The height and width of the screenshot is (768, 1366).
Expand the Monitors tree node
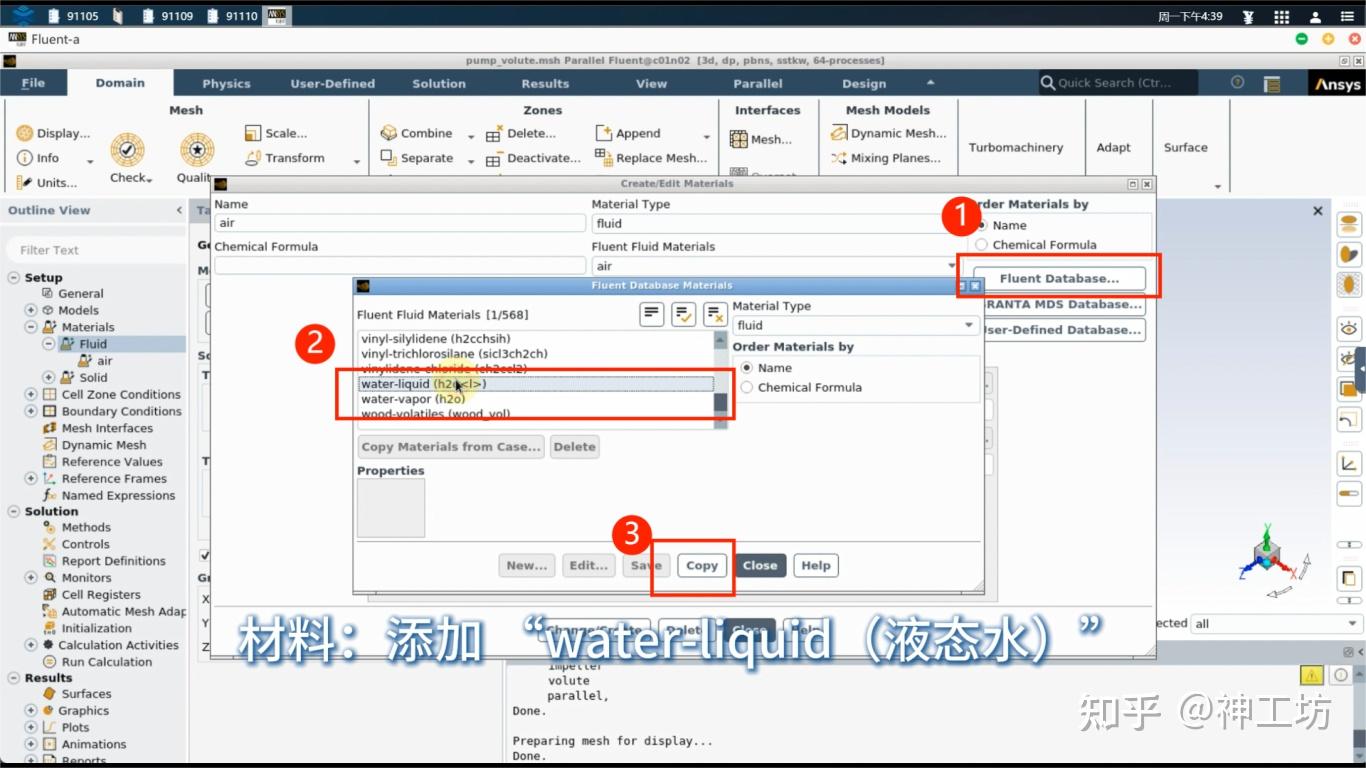tap(31, 578)
